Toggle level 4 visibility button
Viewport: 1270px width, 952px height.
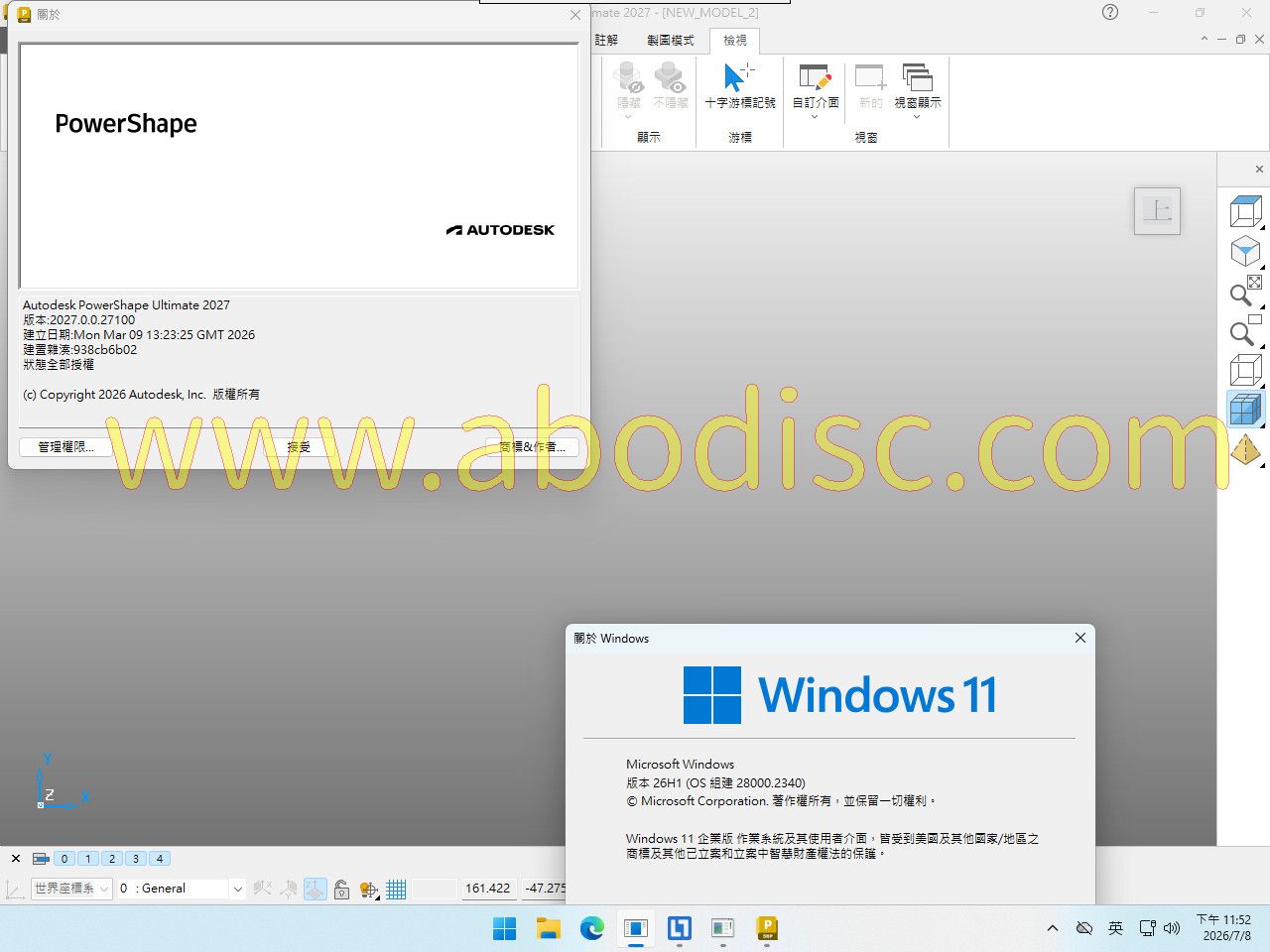(160, 859)
